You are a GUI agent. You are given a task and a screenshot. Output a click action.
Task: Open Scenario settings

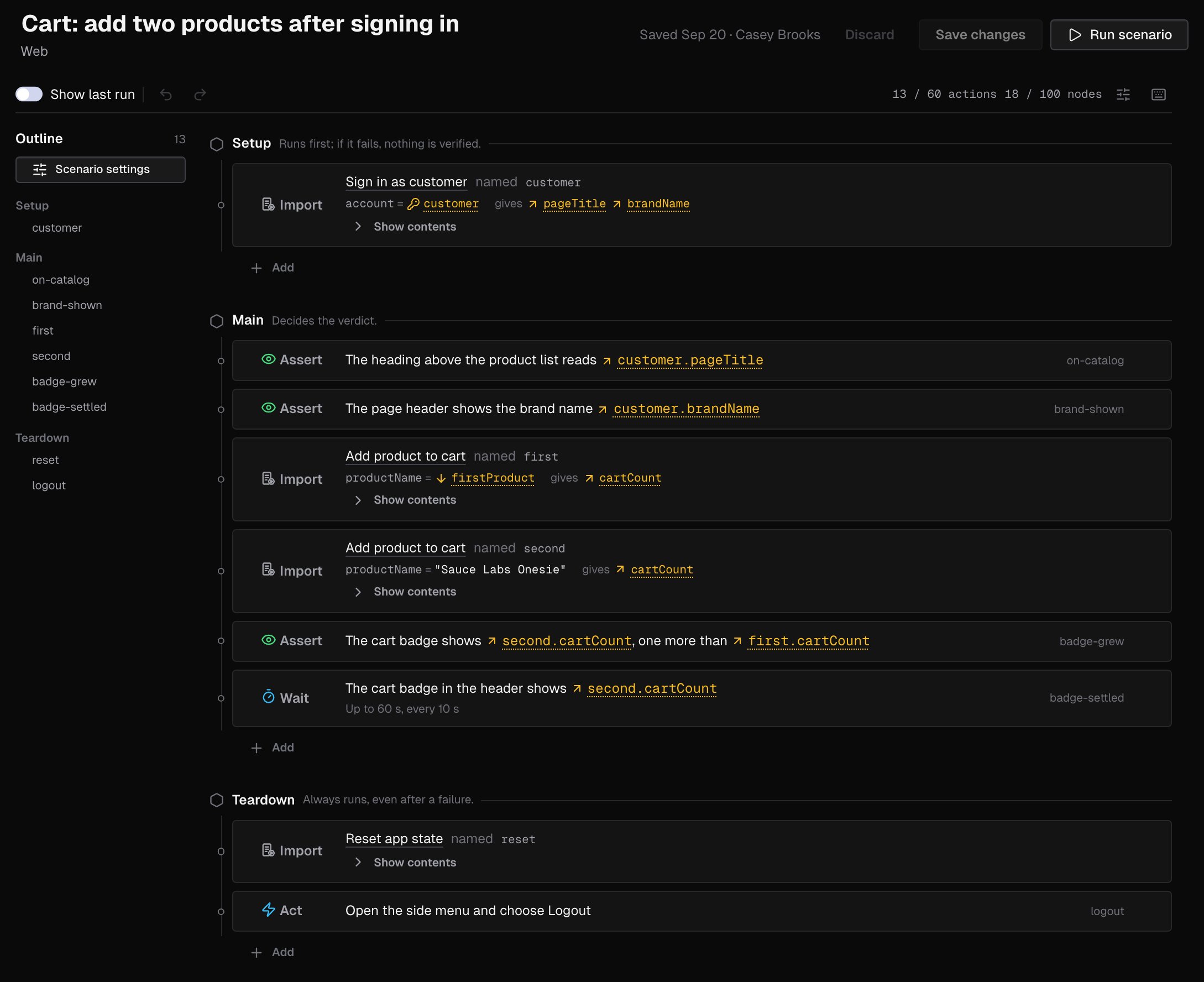(x=100, y=170)
